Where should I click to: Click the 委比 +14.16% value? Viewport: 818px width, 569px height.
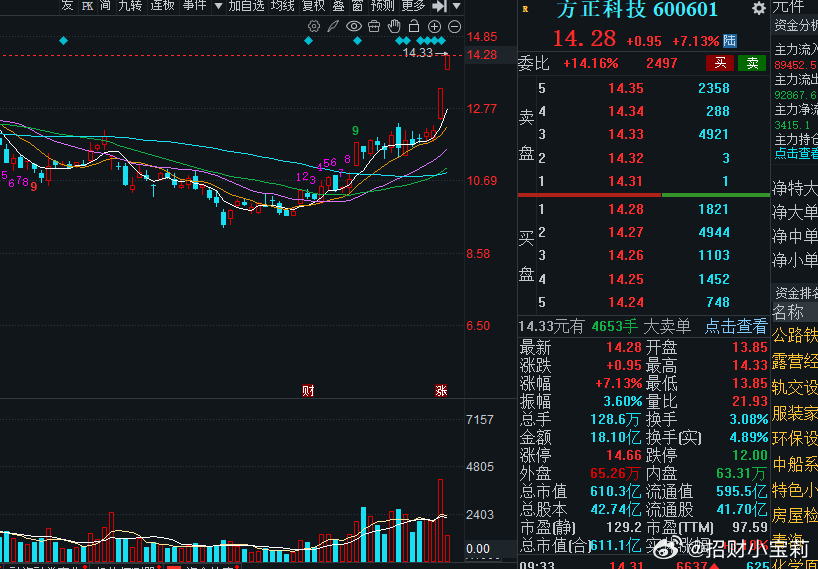point(591,64)
